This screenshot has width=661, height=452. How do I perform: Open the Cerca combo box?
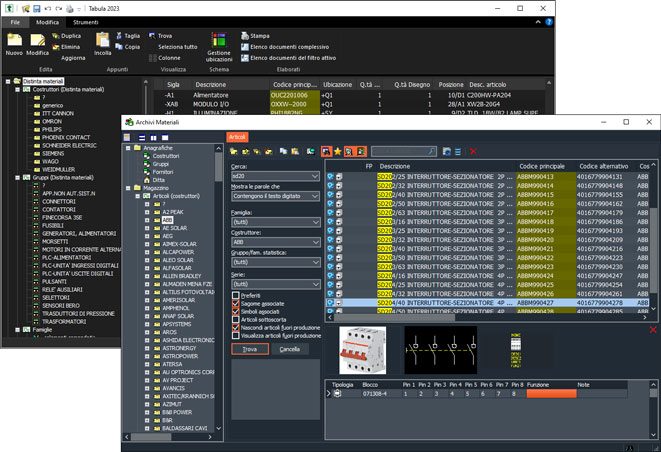click(276, 176)
